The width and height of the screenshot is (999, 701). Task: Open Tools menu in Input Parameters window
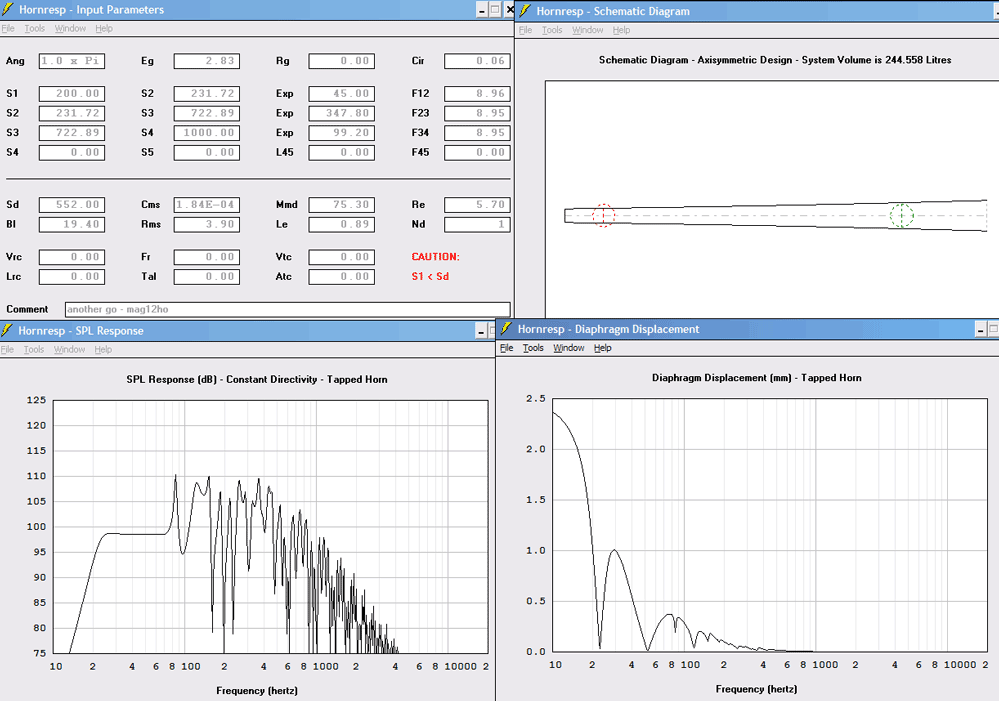click(34, 29)
